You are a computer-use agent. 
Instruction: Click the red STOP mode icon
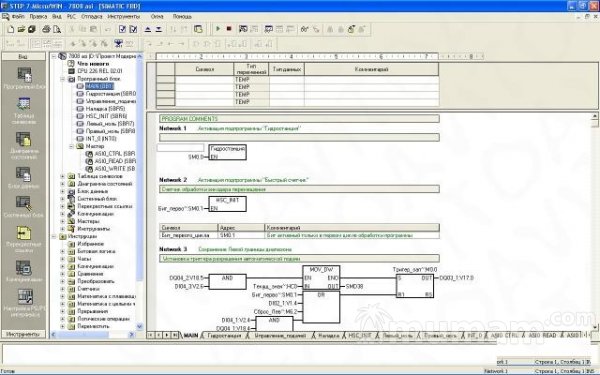coord(229,29)
